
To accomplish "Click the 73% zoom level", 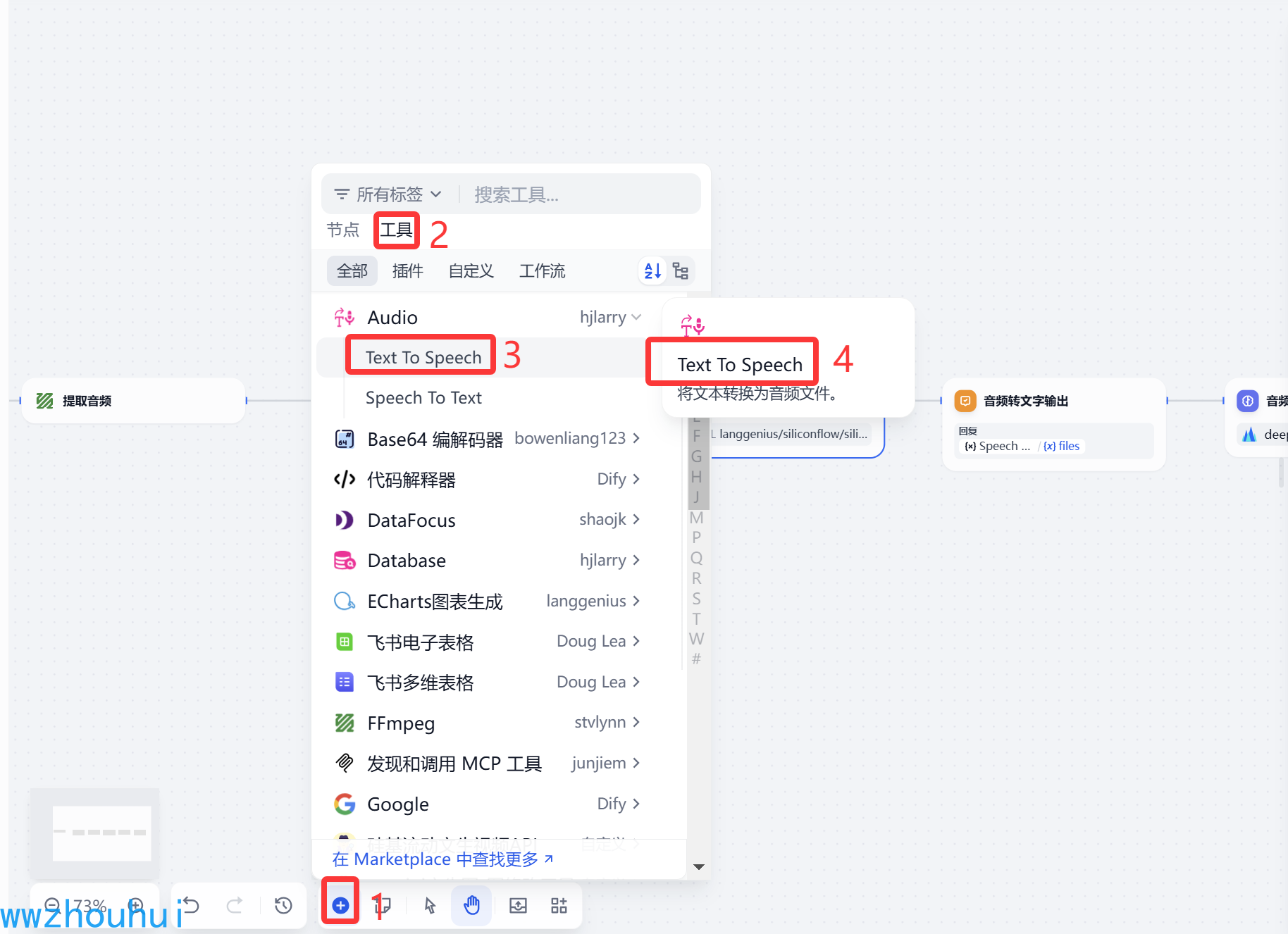I will (89, 905).
